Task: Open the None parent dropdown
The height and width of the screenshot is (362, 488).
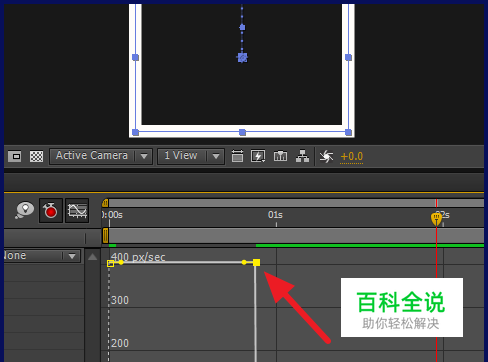Action: 42,256
